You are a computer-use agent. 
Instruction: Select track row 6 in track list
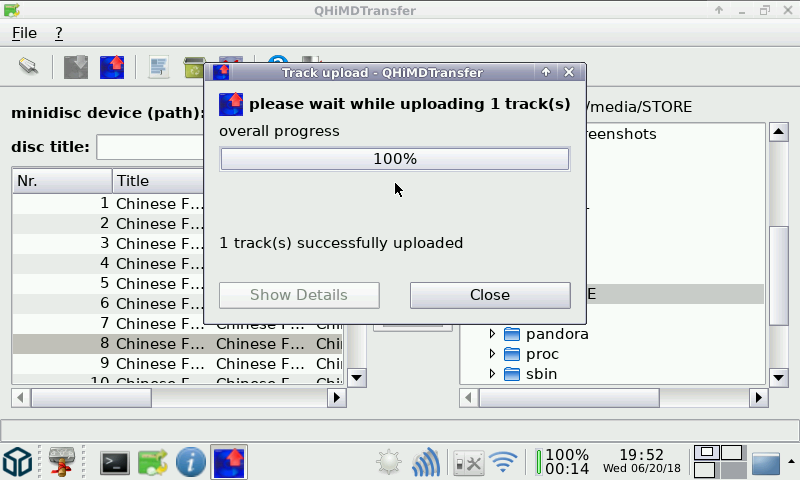coord(108,303)
